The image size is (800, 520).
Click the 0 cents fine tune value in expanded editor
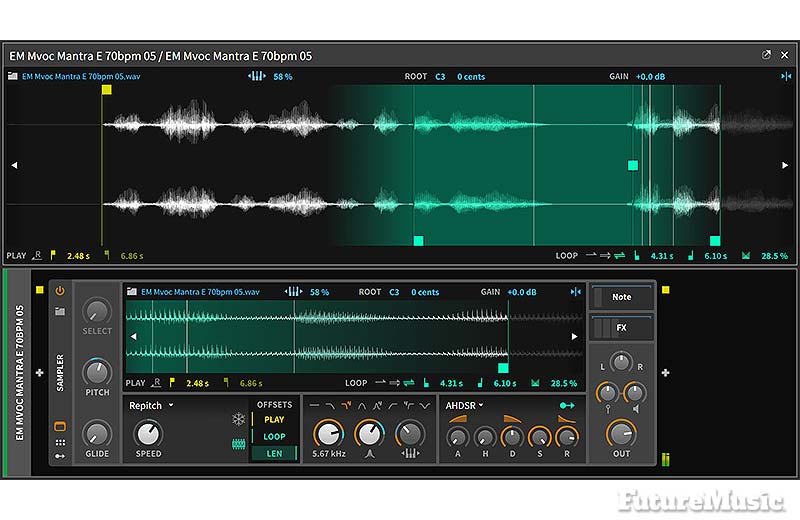(x=471, y=77)
